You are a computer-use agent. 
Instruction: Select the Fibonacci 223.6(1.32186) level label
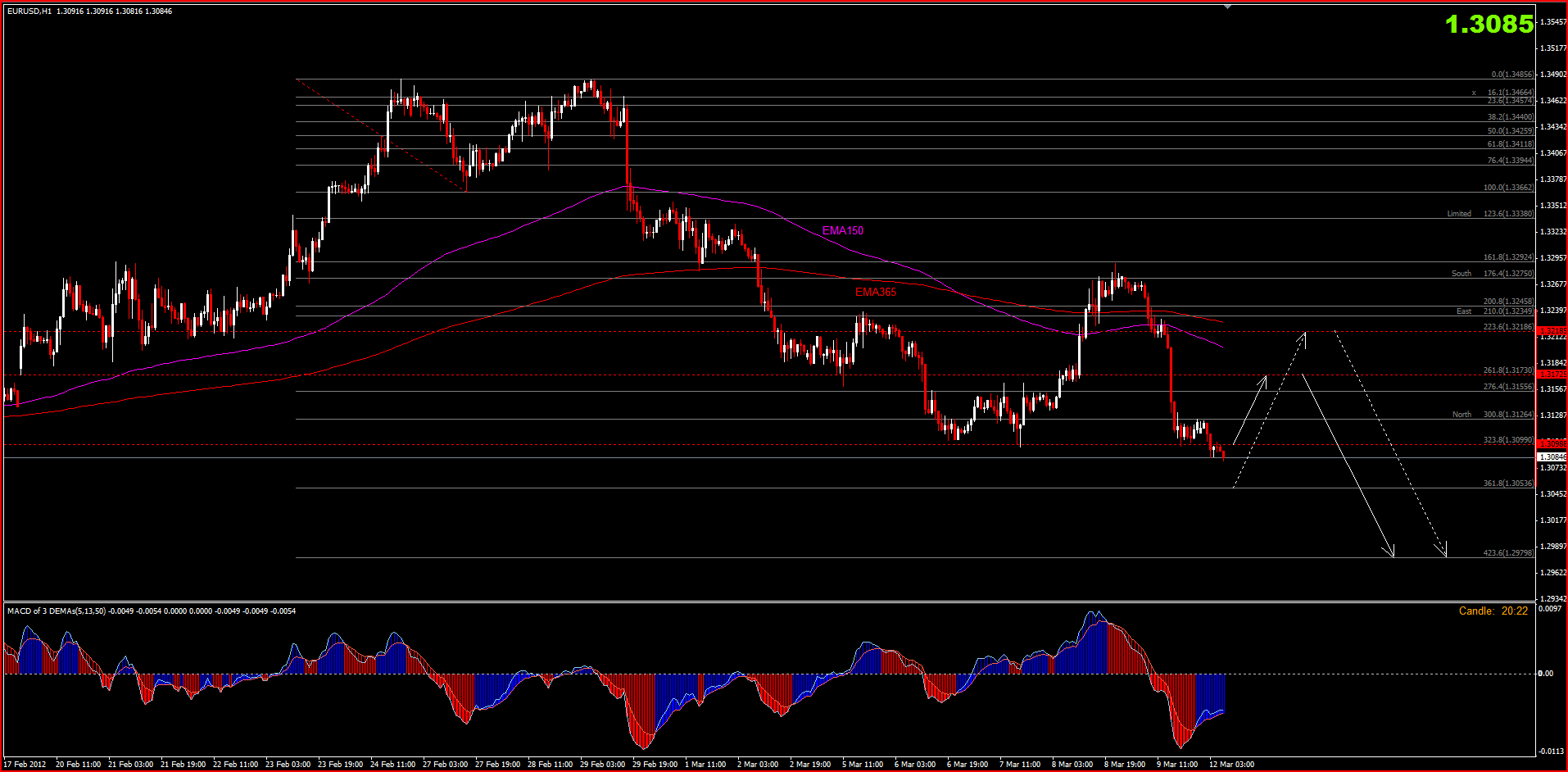coord(1508,327)
